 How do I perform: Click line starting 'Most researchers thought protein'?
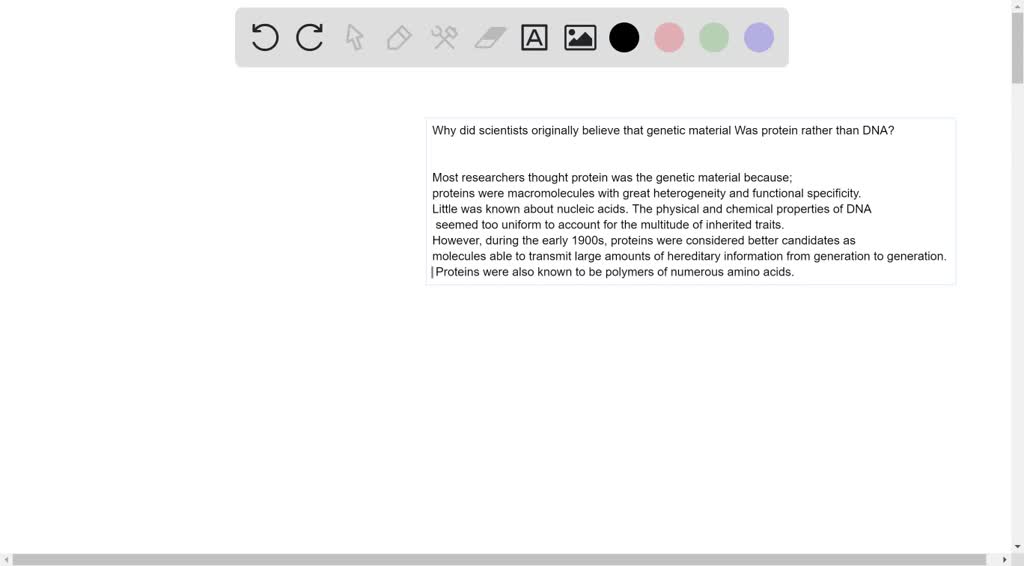point(612,178)
